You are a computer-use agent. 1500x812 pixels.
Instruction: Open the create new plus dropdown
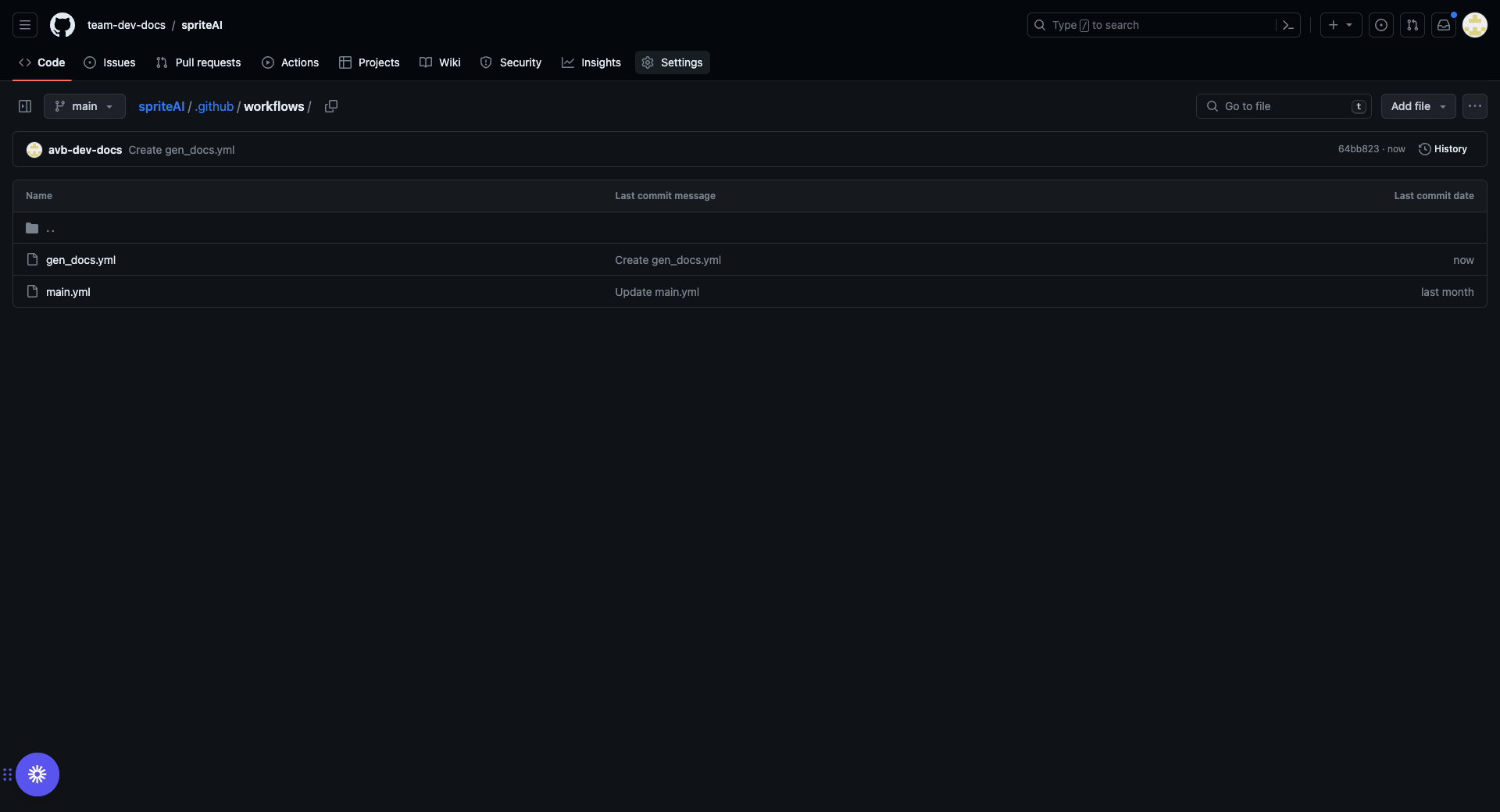(x=1341, y=25)
